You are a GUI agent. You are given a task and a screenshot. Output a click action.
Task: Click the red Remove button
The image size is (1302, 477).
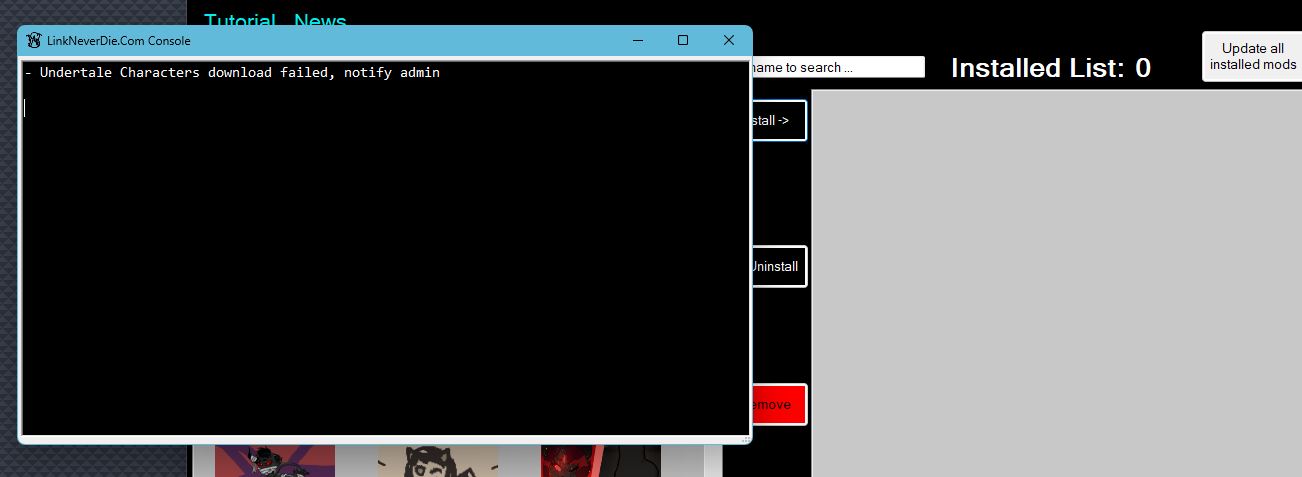(778, 405)
